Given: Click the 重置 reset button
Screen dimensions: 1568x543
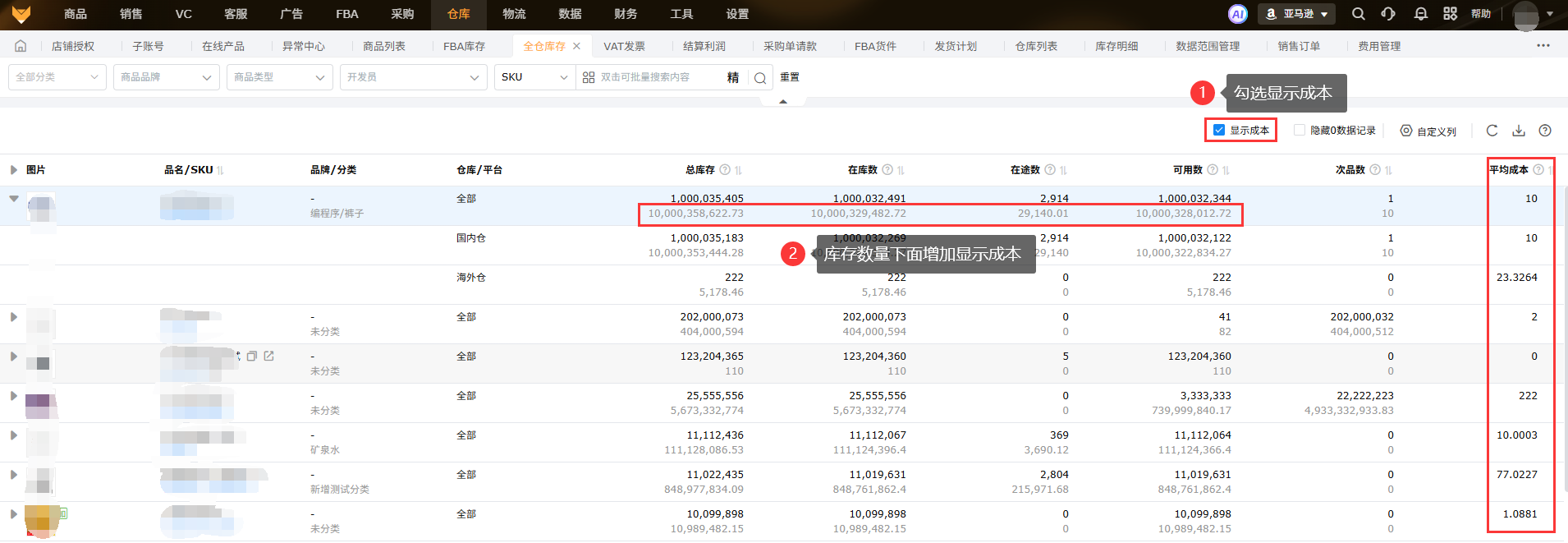Looking at the screenshot, I should (x=790, y=77).
